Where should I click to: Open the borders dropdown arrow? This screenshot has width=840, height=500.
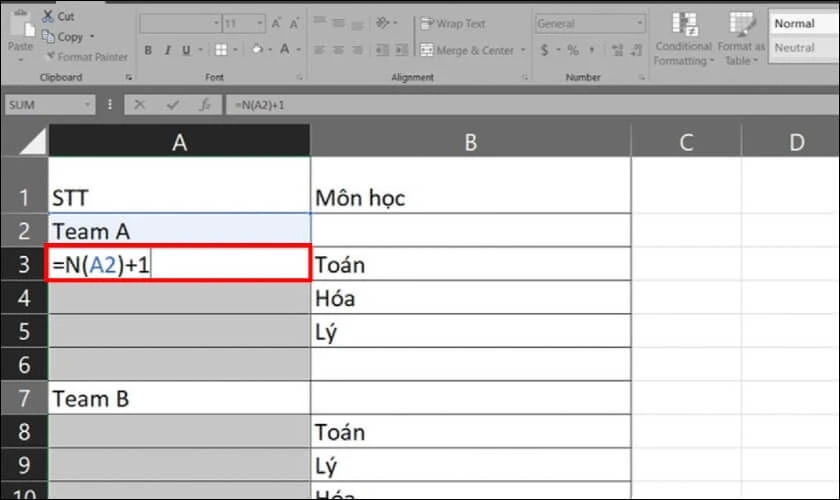pyautogui.click(x=235, y=50)
